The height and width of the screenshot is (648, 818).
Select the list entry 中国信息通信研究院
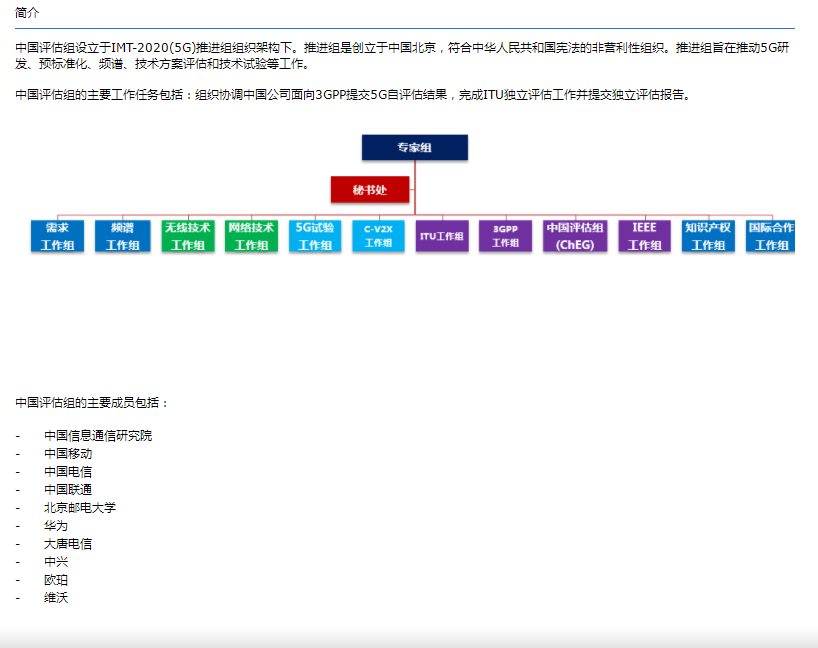click(98, 436)
